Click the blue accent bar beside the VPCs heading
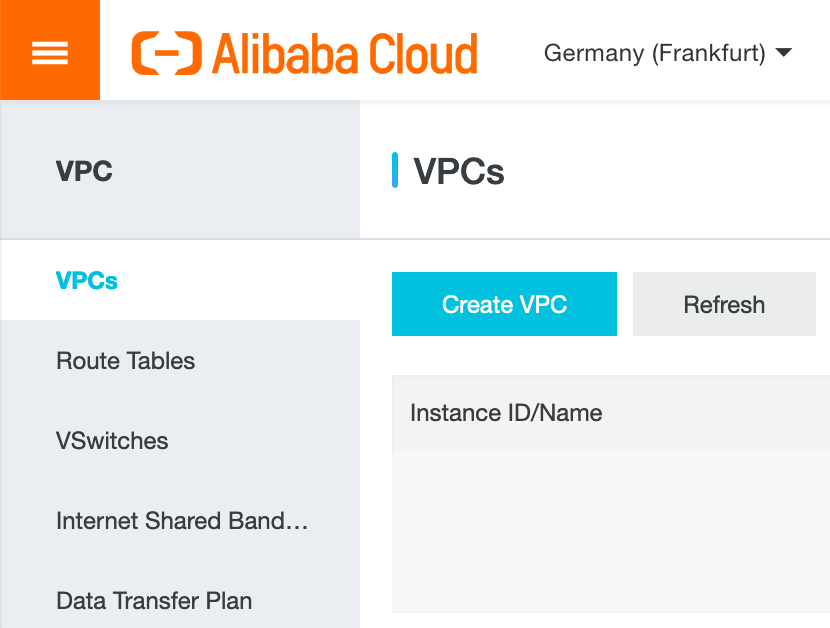The image size is (830, 628). (395, 170)
